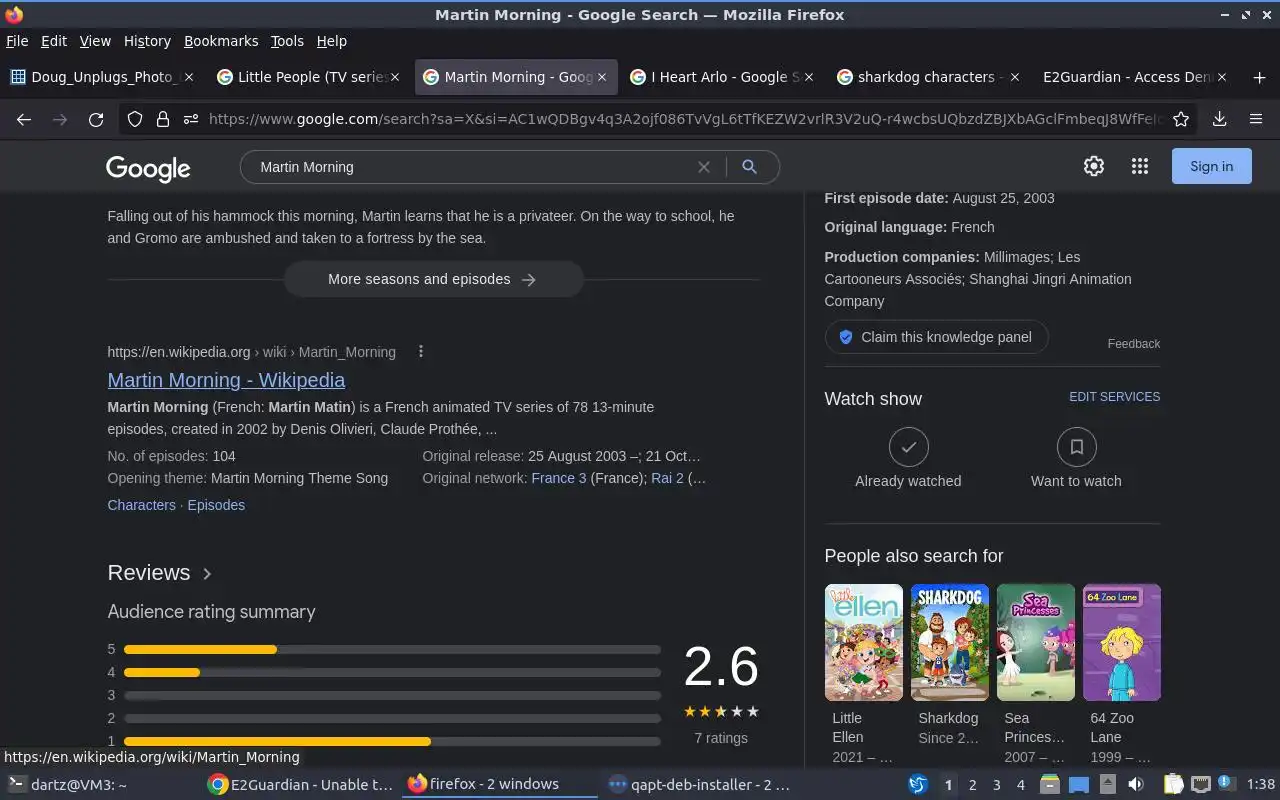This screenshot has height=800, width=1280.
Task: Open the Google apps grid
Action: [x=1140, y=166]
